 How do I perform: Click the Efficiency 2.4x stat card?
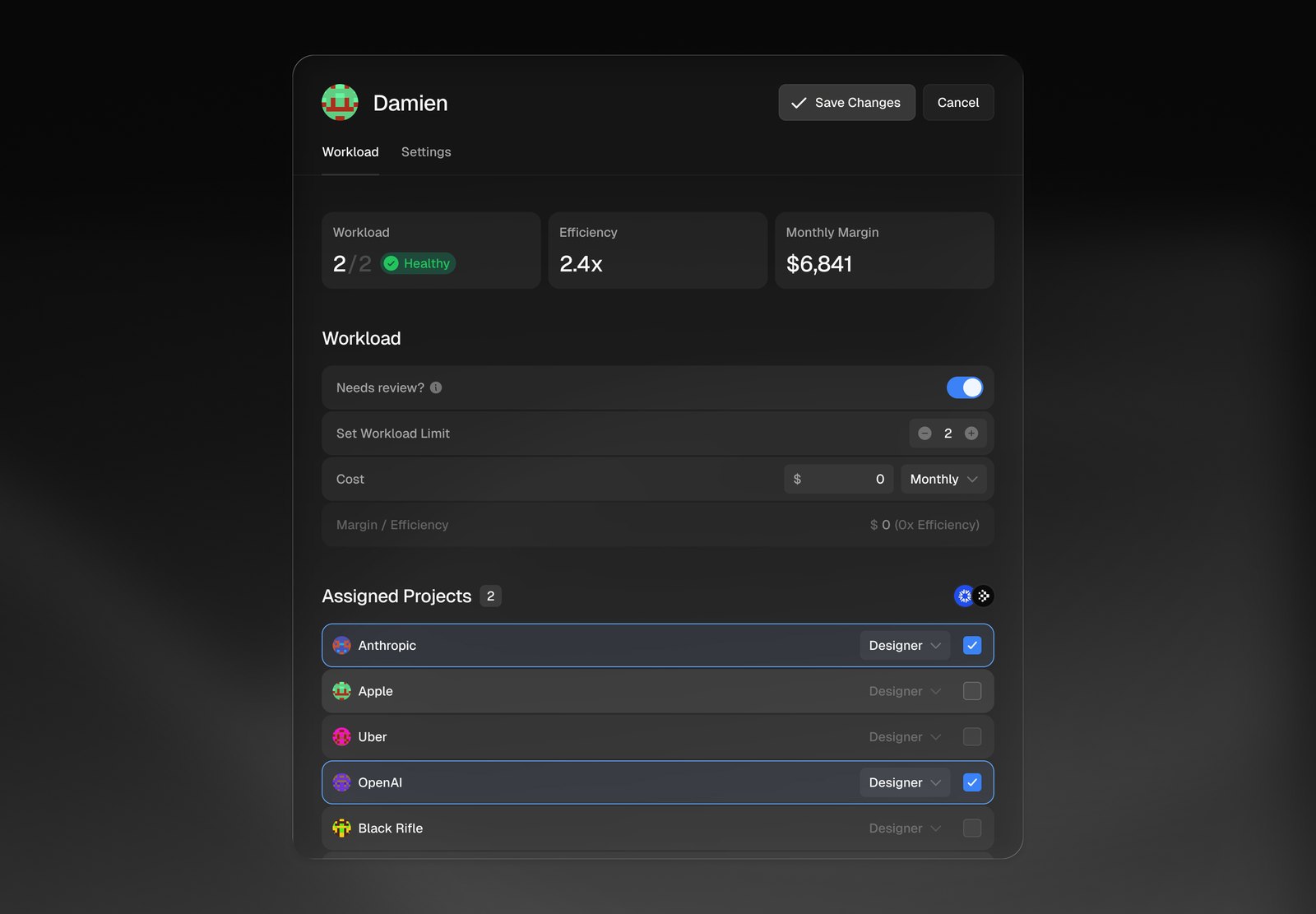[x=657, y=250]
